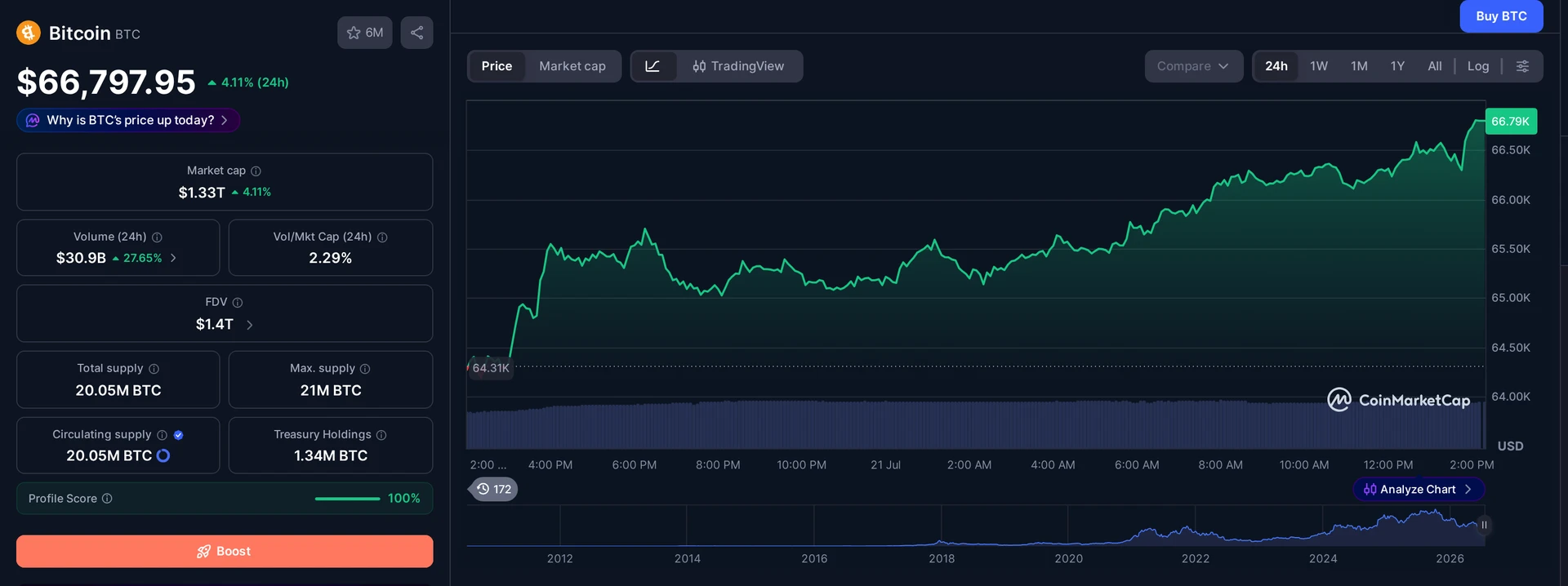Click the $1.33T market cap value

tap(202, 193)
